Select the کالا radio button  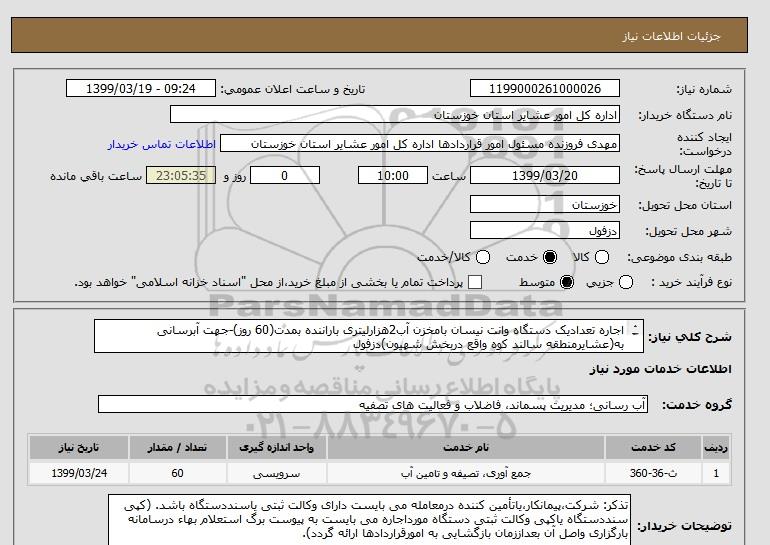click(602, 257)
